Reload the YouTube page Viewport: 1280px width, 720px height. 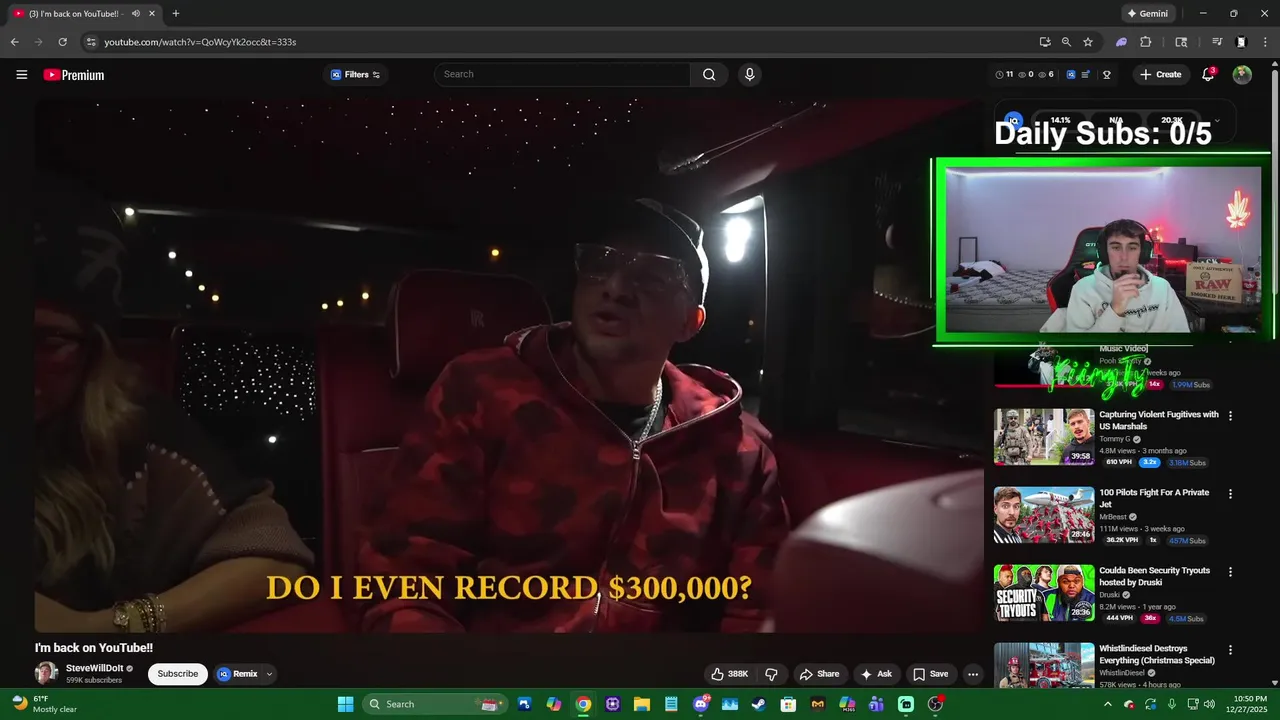tap(62, 42)
